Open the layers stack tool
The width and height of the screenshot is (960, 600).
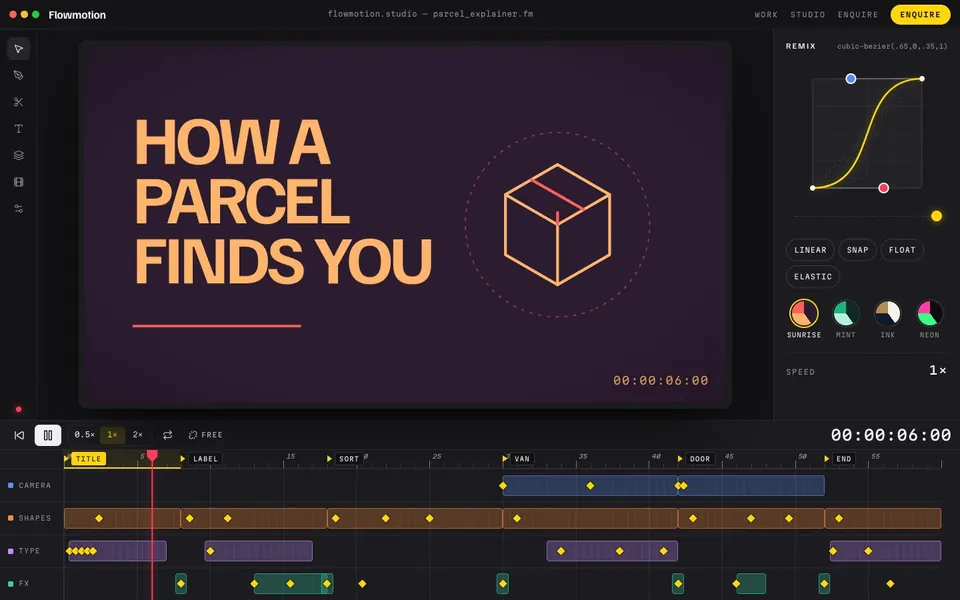(18, 156)
